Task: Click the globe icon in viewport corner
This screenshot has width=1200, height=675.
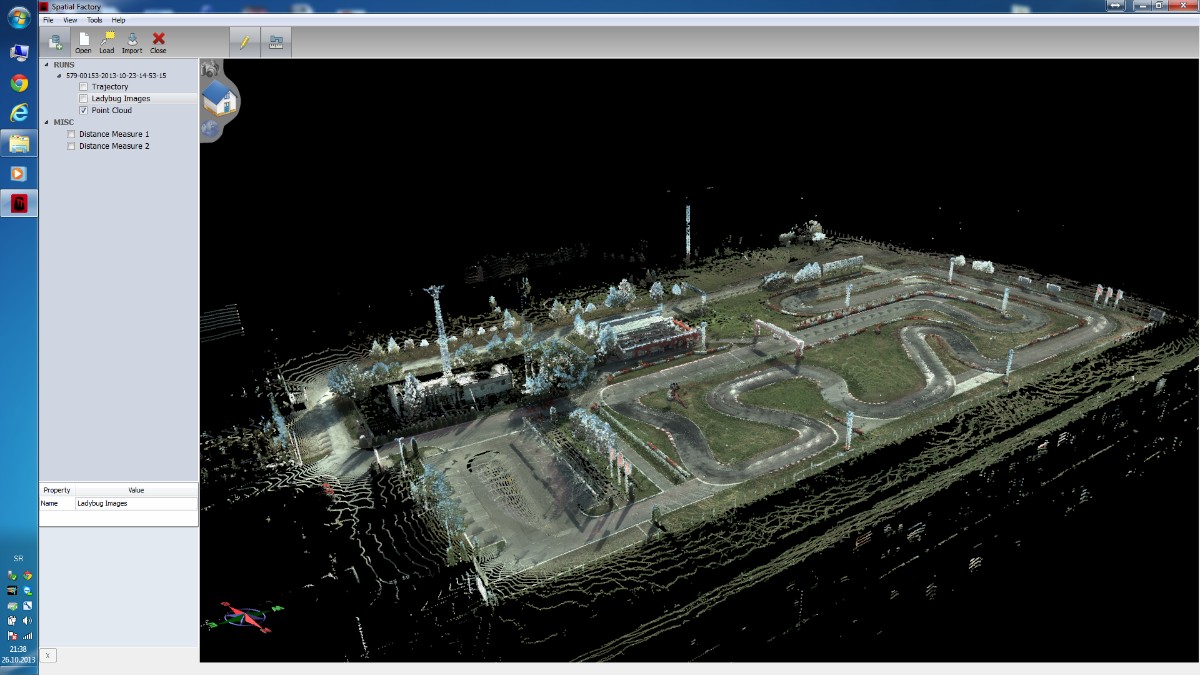Action: pos(210,129)
